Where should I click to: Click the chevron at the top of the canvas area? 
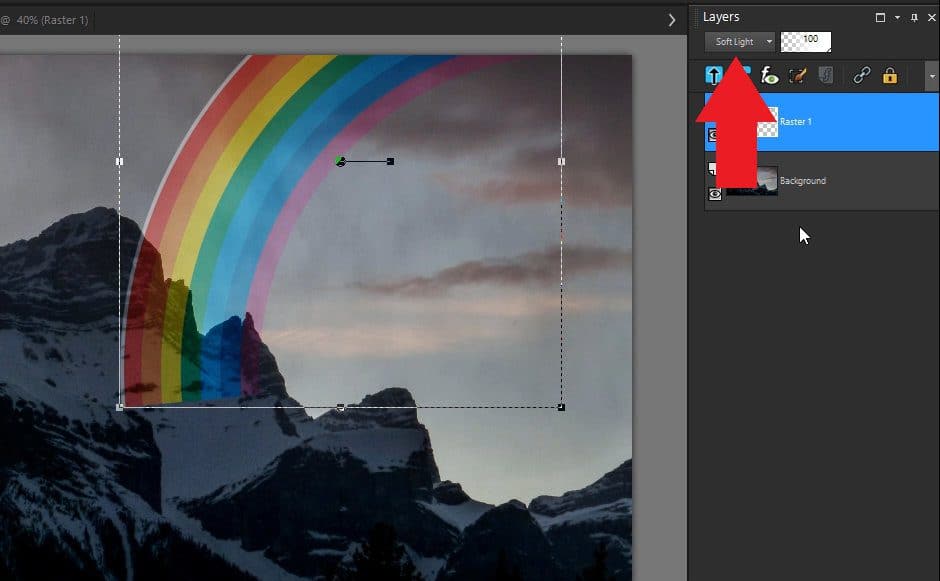(x=671, y=17)
